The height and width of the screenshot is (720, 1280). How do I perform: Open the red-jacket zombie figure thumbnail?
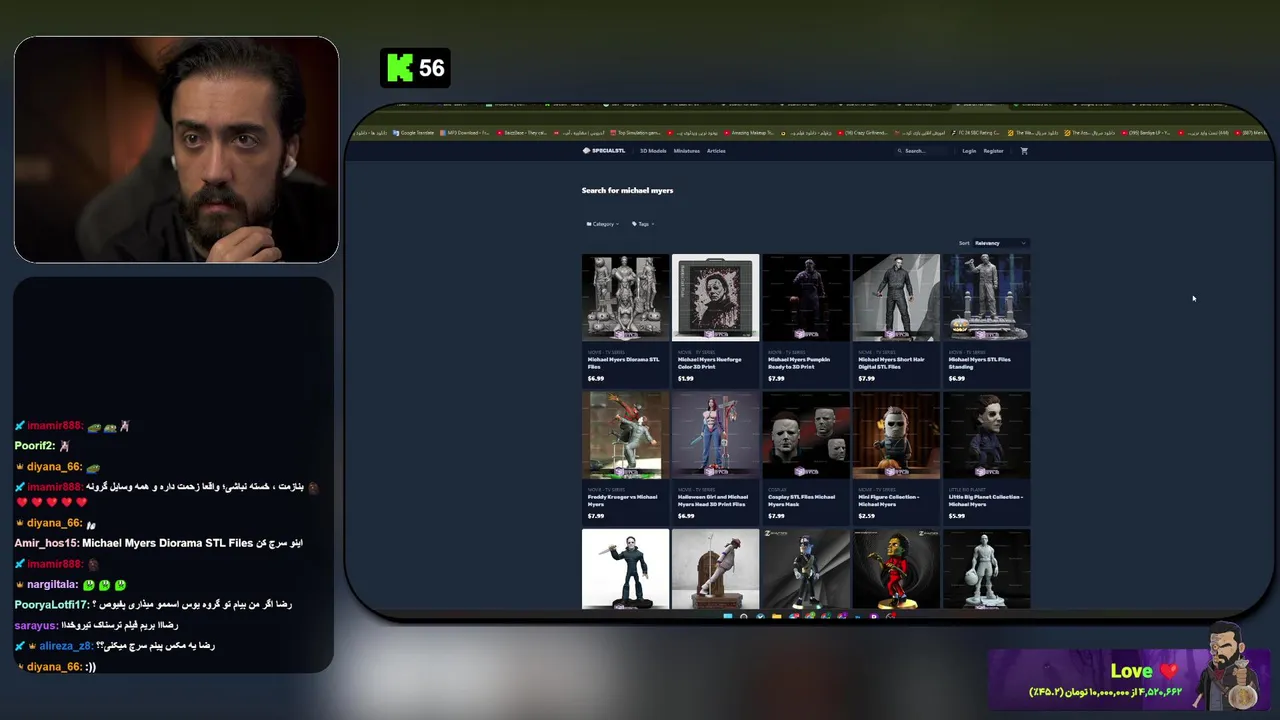tap(896, 569)
